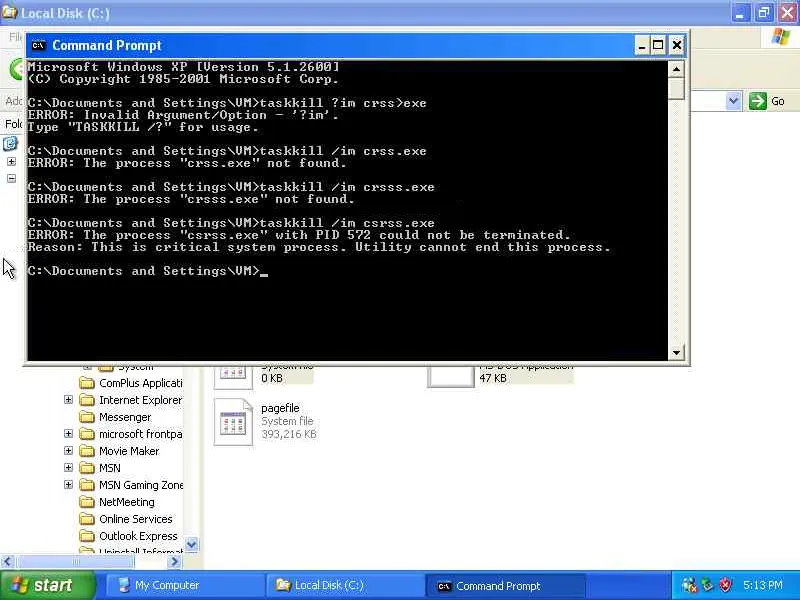Maximize the Command Prompt window
Image resolution: width=800 pixels, height=600 pixels.
pos(658,45)
